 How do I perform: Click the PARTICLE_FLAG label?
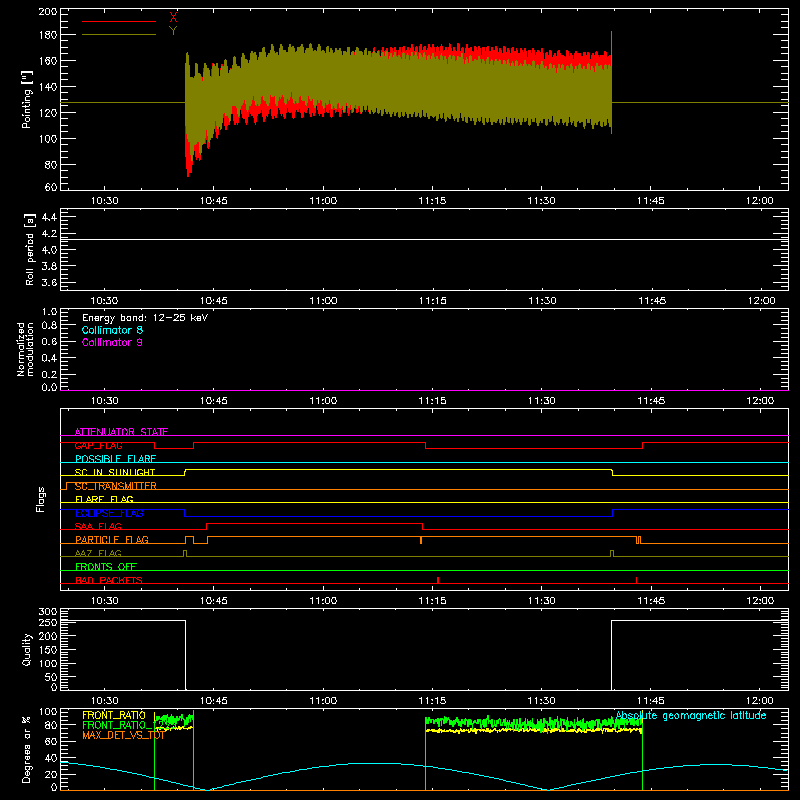112,540
